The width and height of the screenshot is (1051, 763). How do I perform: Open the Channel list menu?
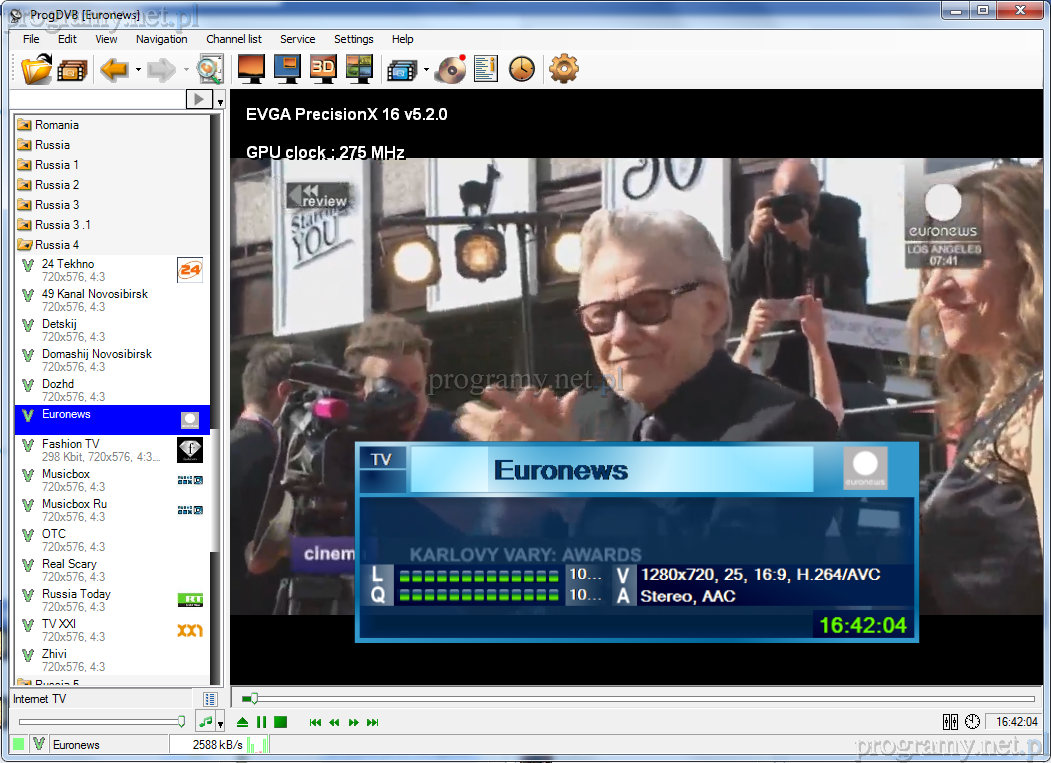click(x=233, y=39)
